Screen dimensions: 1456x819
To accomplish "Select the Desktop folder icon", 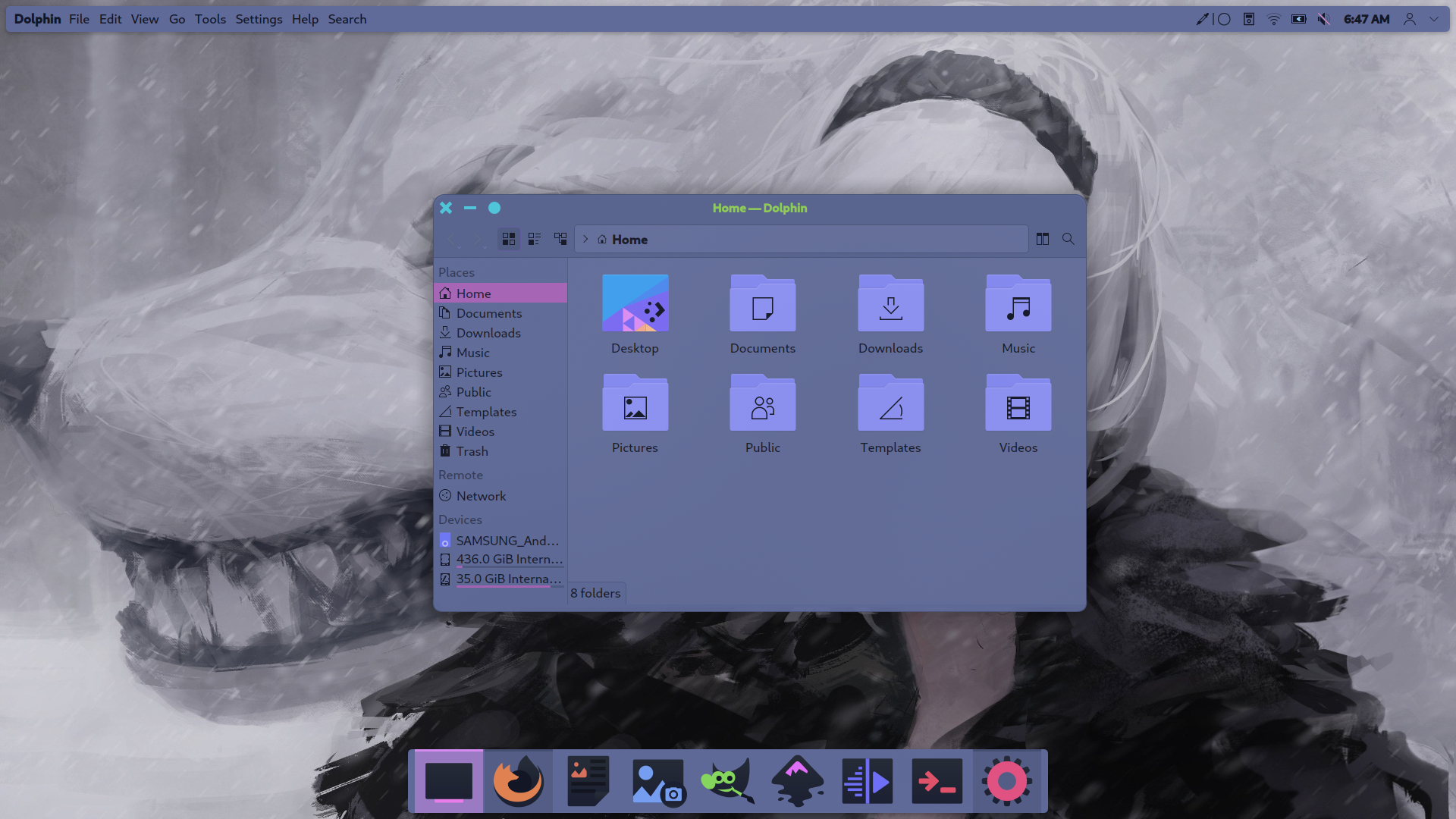I will click(635, 303).
